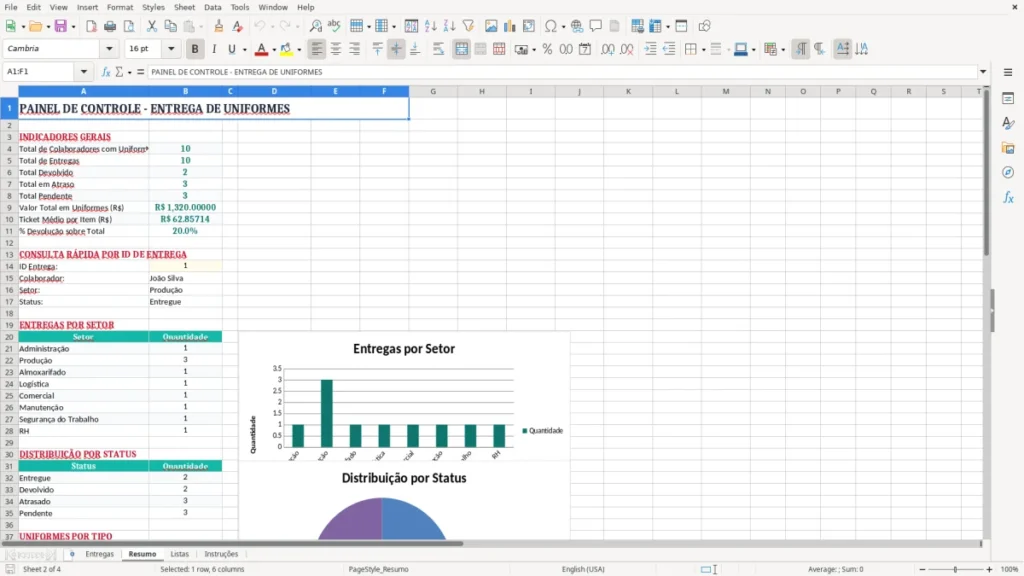Image resolution: width=1024 pixels, height=576 pixels.
Task: Open Conditional Formatting dropdown arrow
Action: pos(783,50)
